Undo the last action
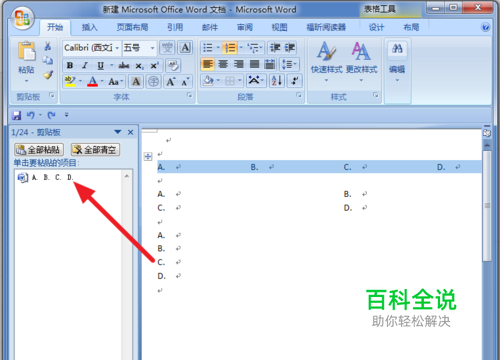Viewport: 500px width, 360px height. [31, 115]
